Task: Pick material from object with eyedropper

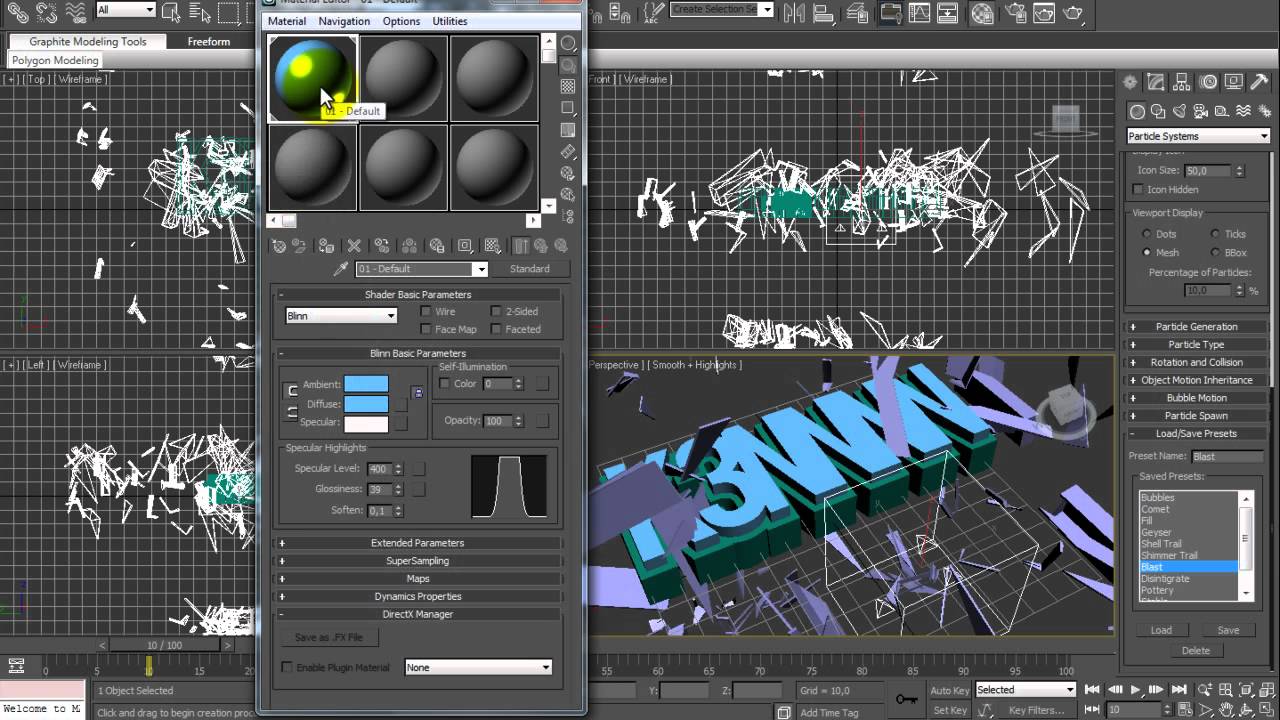Action: click(340, 269)
